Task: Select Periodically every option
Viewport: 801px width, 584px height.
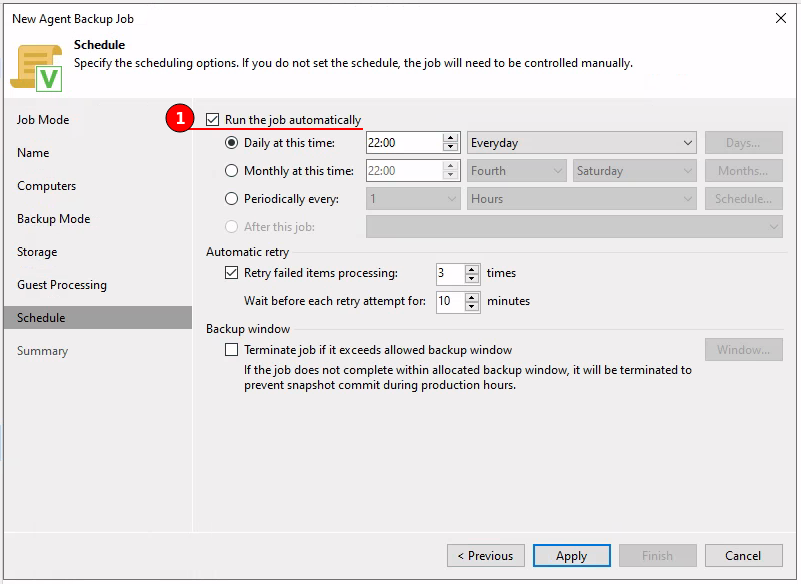Action: click(x=231, y=199)
